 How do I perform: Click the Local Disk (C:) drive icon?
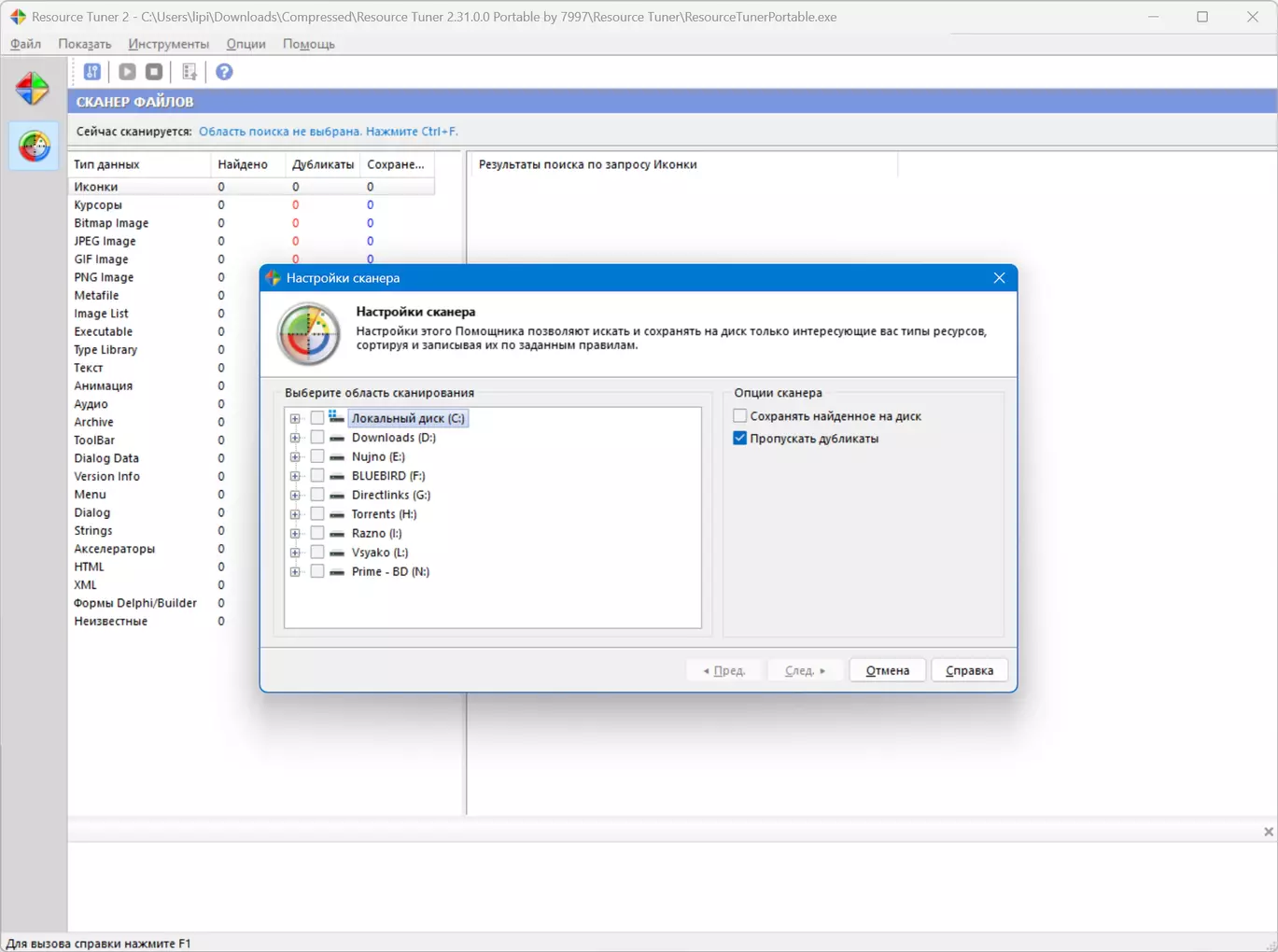(336, 417)
